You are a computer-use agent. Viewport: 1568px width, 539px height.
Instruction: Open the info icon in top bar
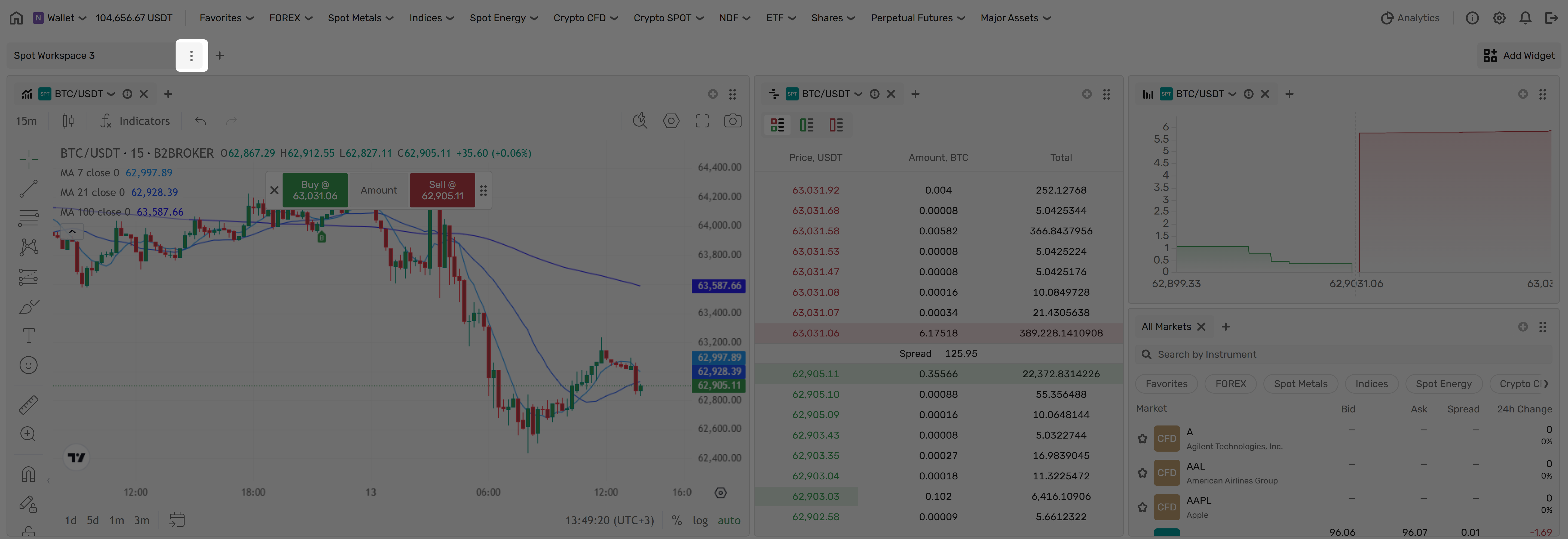1472,18
